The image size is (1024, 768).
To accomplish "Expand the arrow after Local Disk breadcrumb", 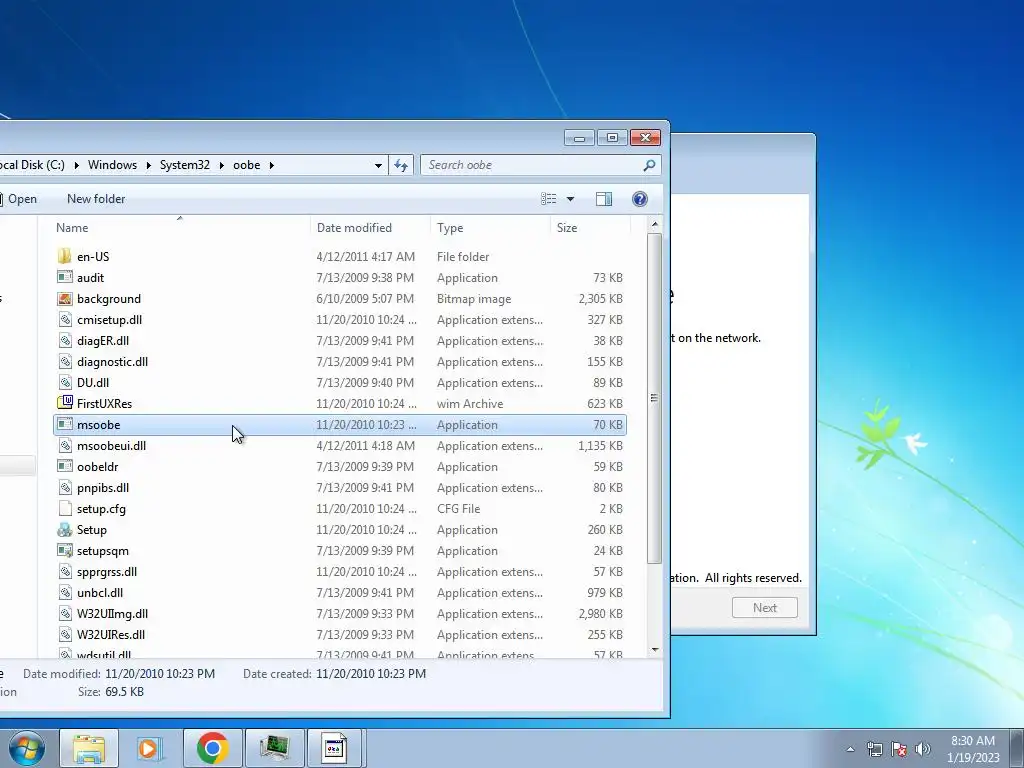I will click(76, 165).
